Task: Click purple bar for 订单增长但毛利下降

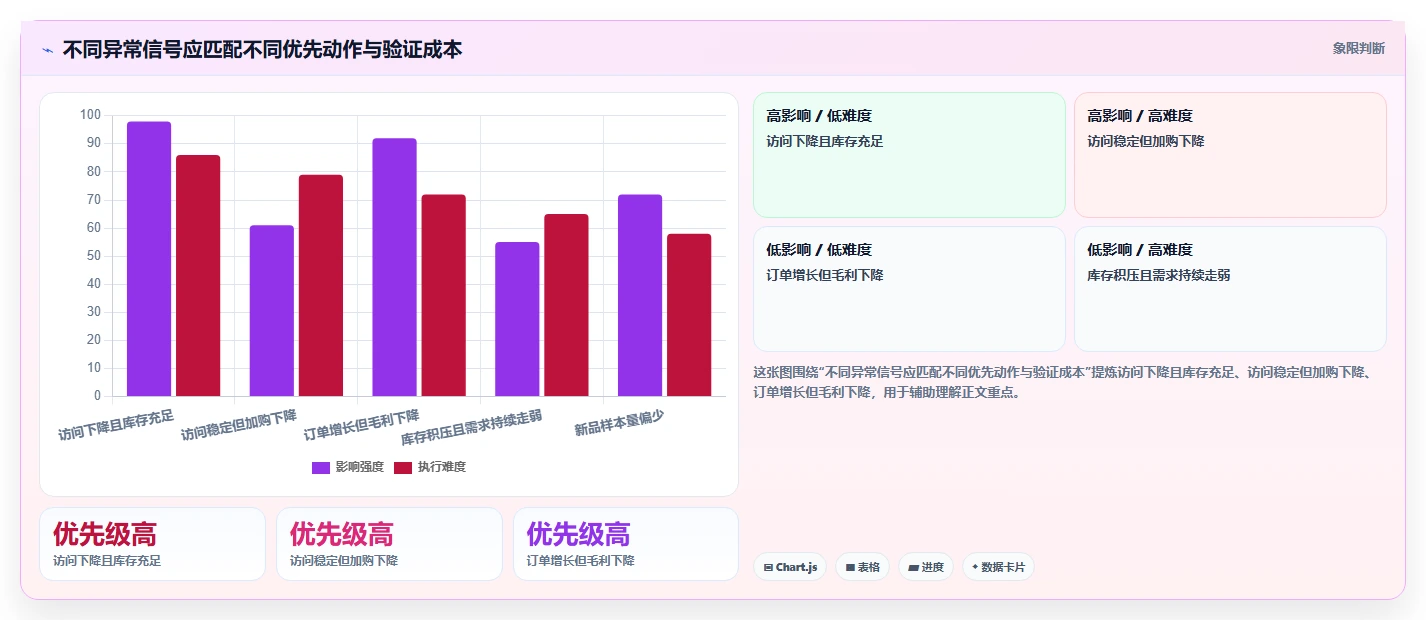Action: point(394,267)
